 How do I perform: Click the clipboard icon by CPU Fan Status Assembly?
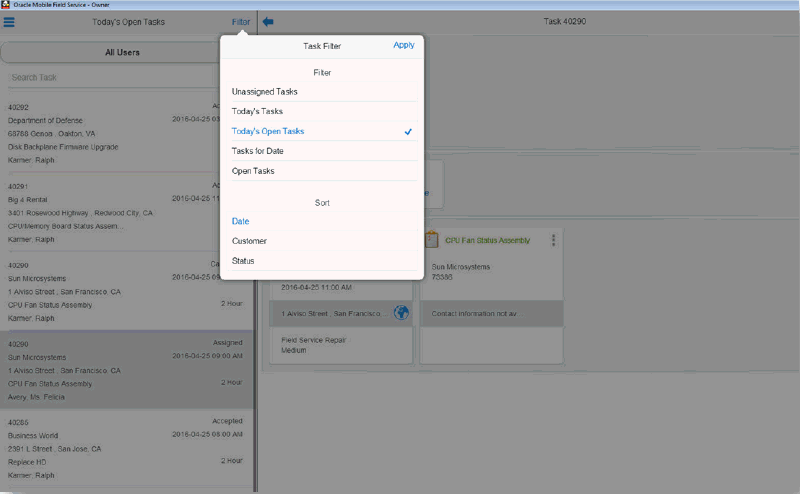click(x=432, y=240)
